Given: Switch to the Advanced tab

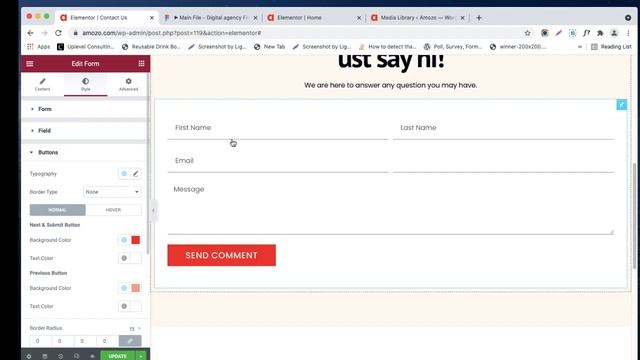Looking at the screenshot, I should tap(129, 84).
